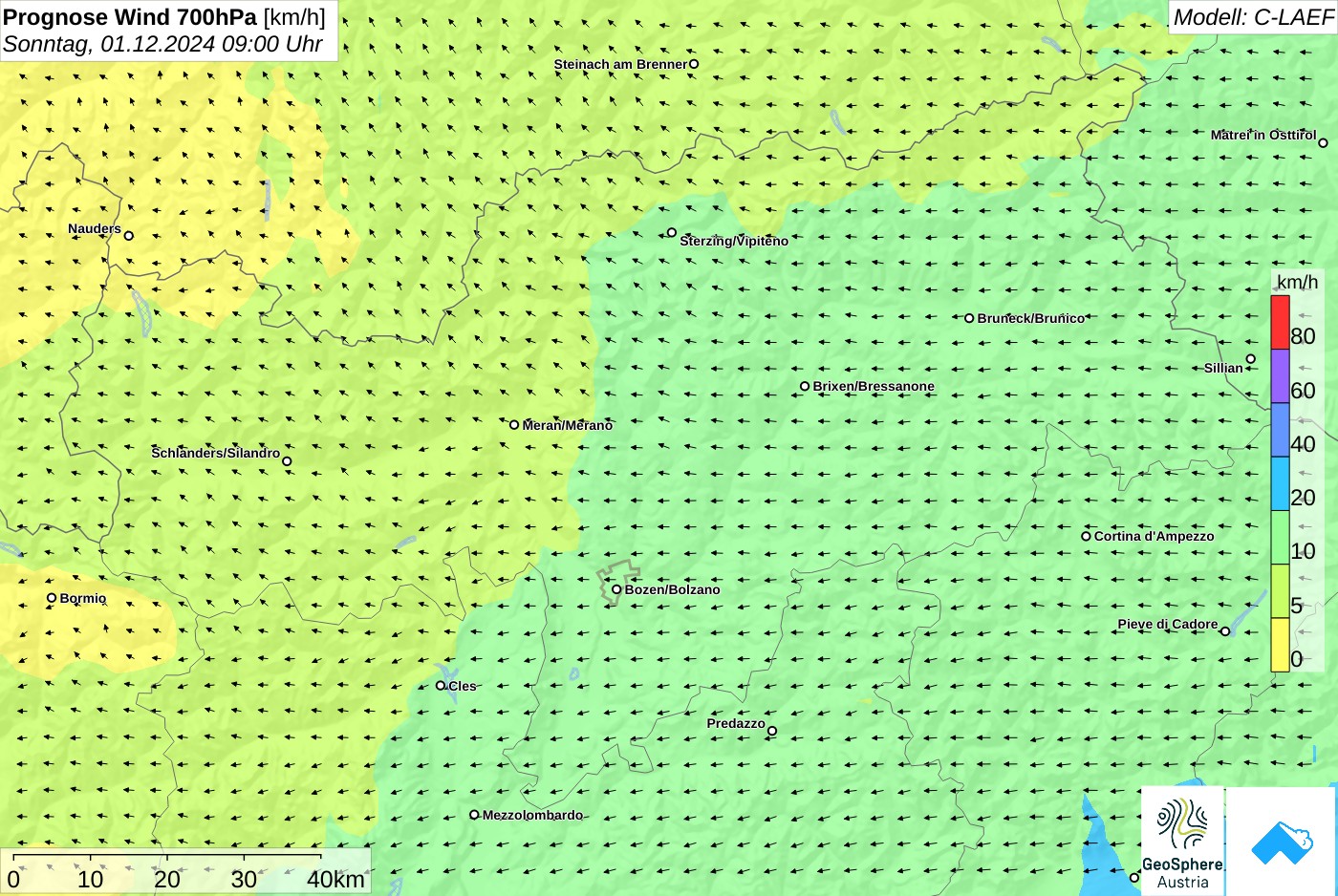
Task: Select the Mezzolombardo location marker
Action: [x=474, y=815]
